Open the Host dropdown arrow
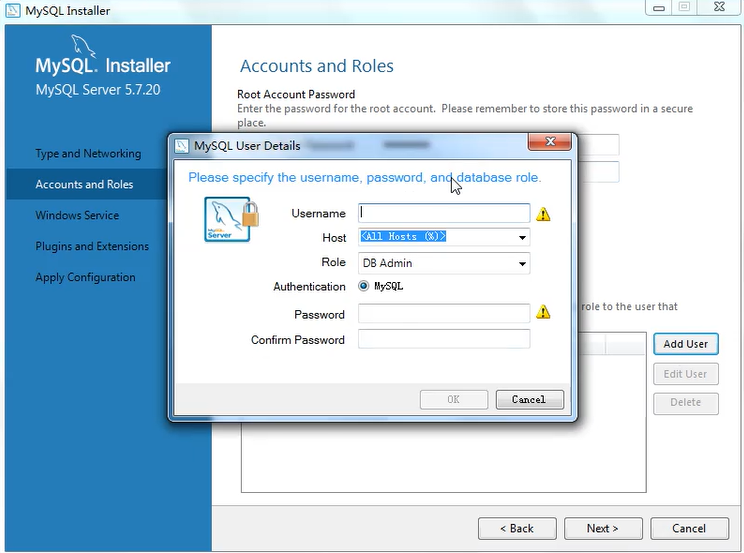The width and height of the screenshot is (744, 553). [x=522, y=237]
